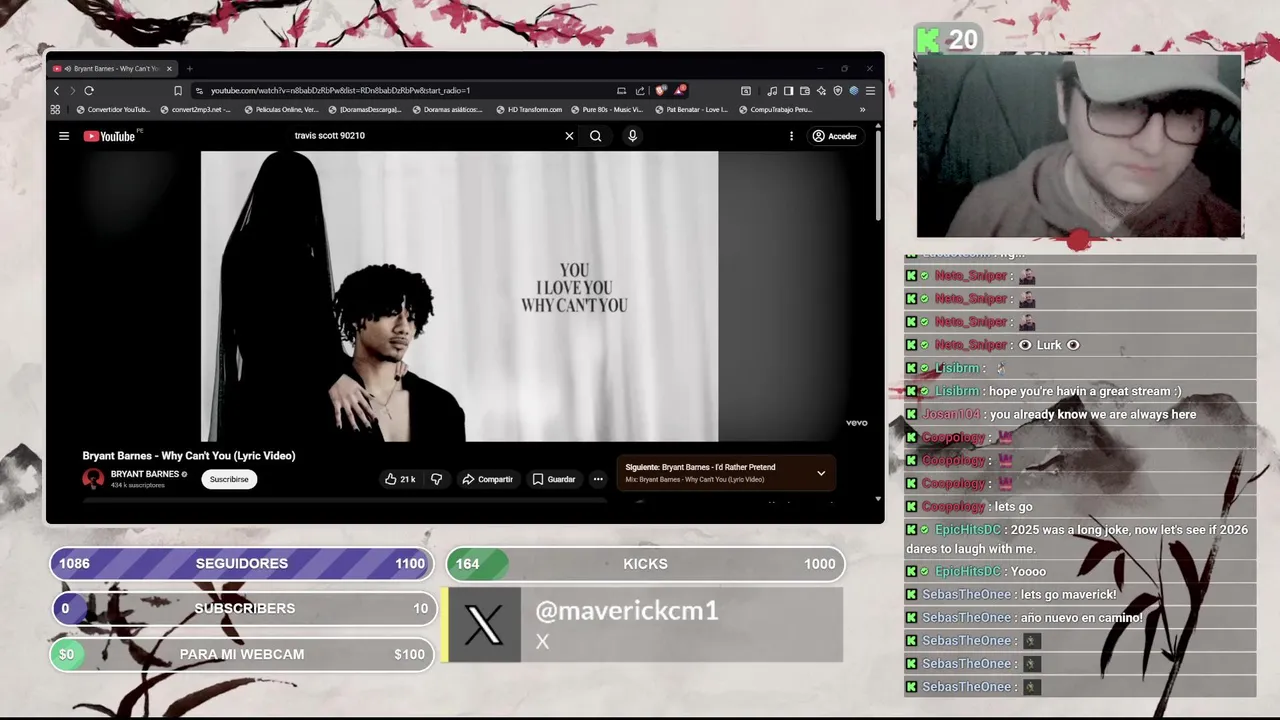The image size is (1280, 720).
Task: Open the browser main menu icon
Action: (870, 90)
